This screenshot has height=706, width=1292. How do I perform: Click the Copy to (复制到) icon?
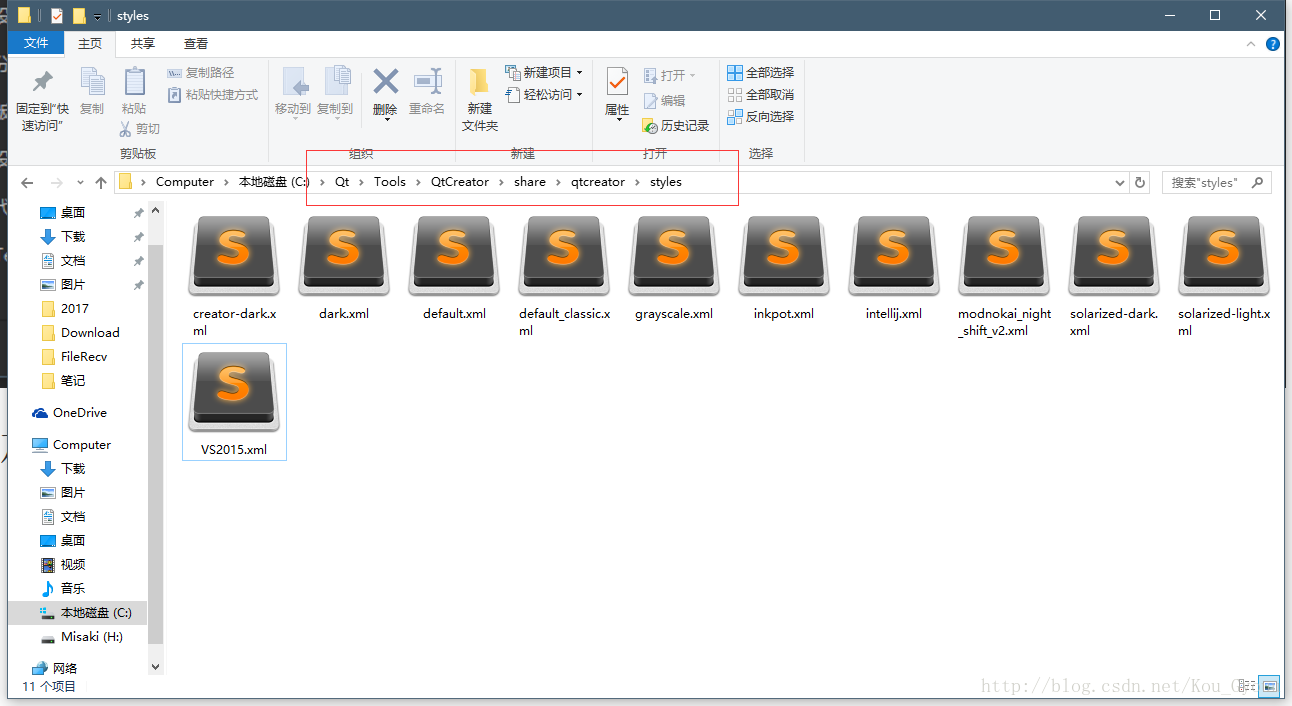(336, 82)
